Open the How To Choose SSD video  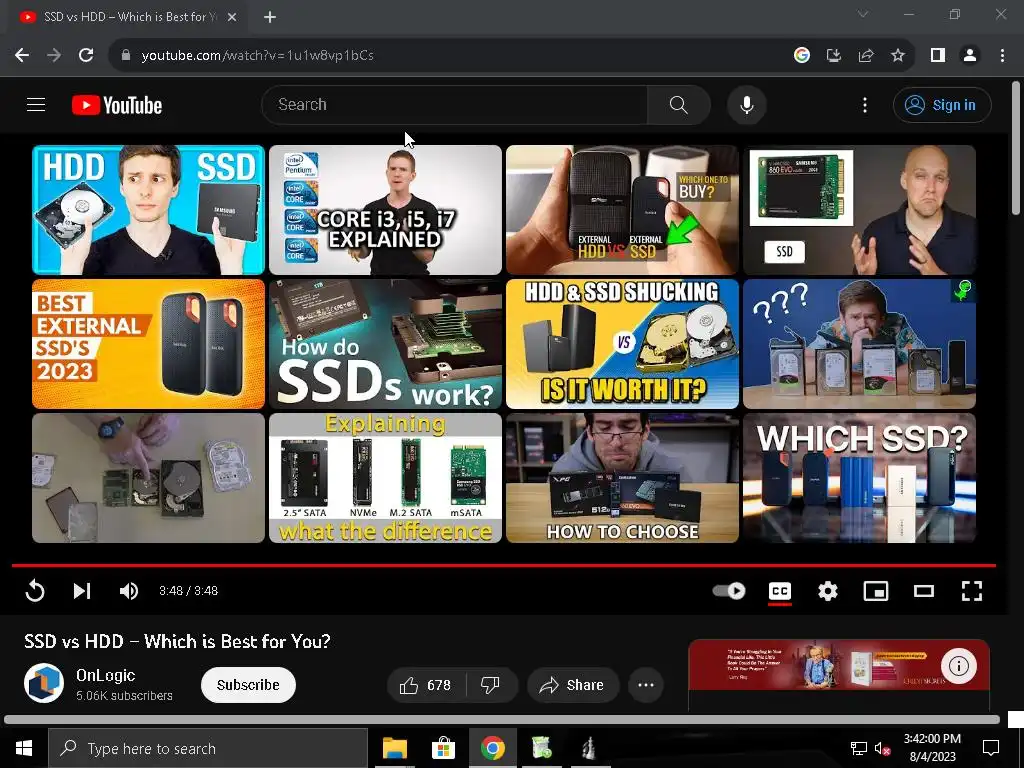[622, 477]
